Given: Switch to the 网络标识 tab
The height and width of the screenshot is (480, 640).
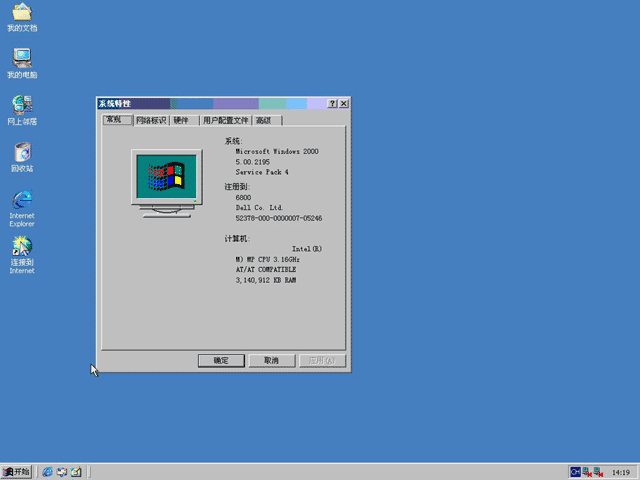Looking at the screenshot, I should click(x=151, y=120).
